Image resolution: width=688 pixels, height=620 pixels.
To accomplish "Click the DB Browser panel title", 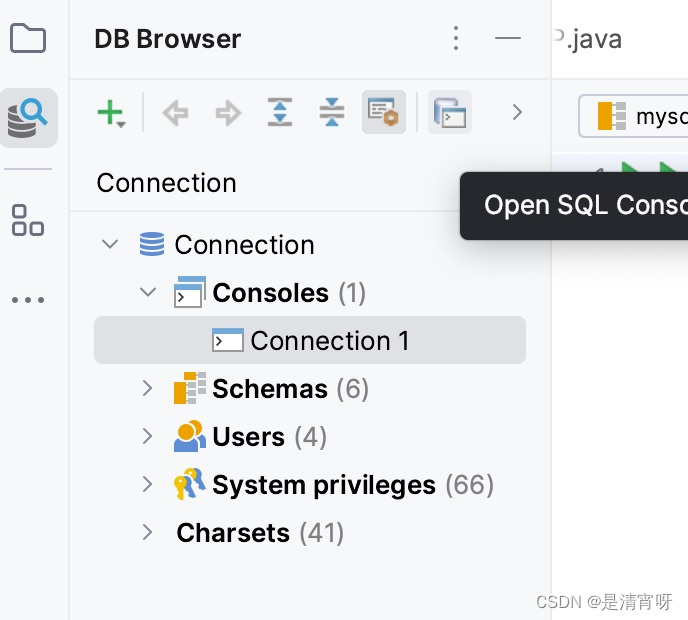I will (x=168, y=39).
